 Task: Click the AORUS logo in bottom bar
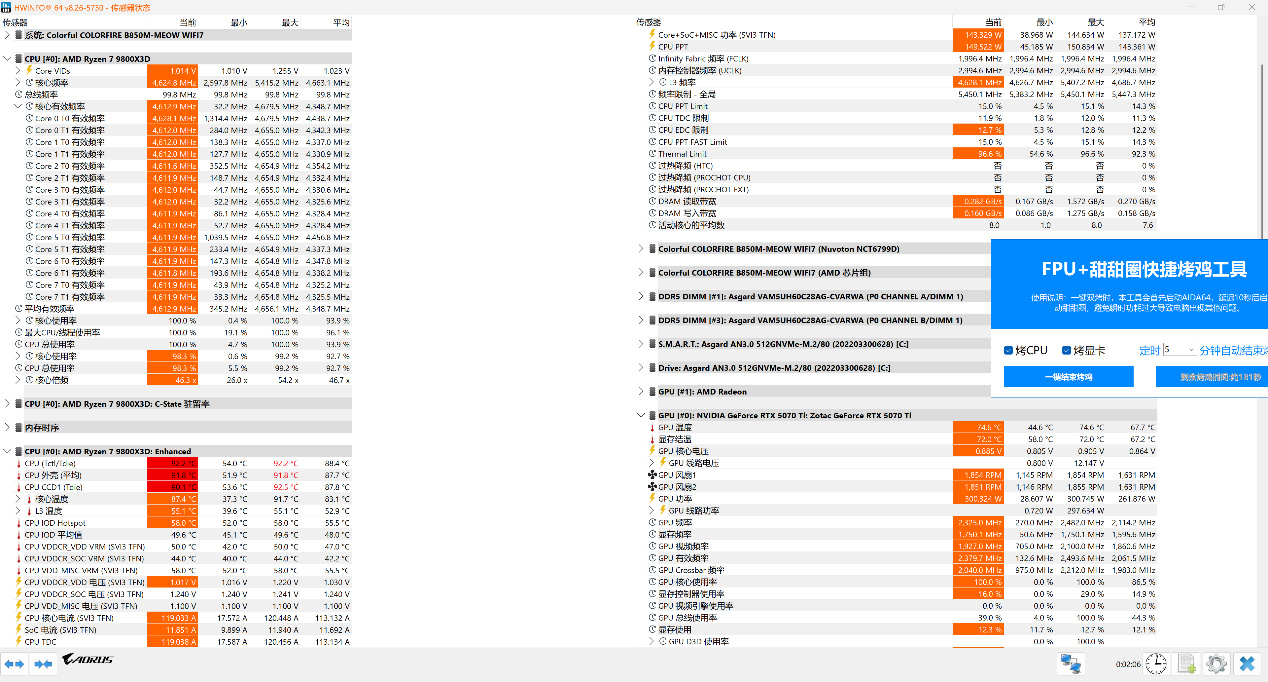[88, 660]
